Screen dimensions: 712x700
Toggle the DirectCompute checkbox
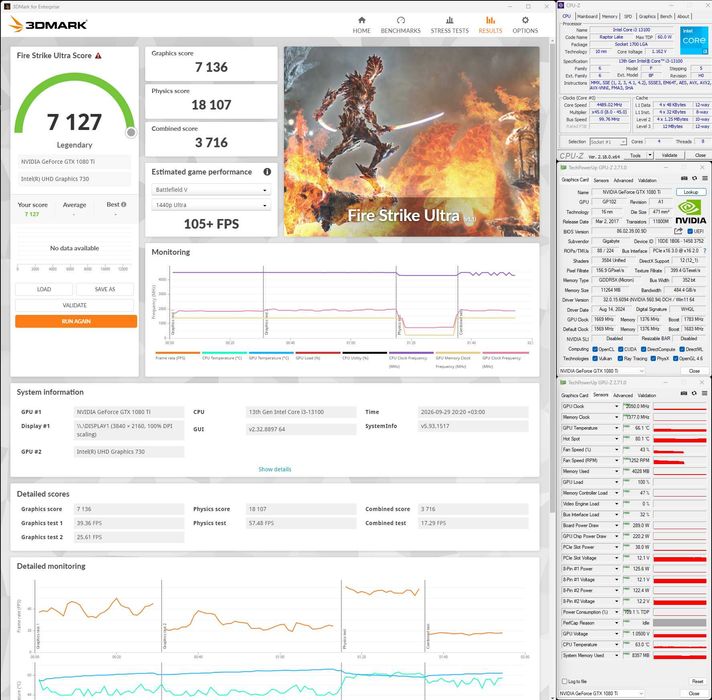tap(643, 349)
